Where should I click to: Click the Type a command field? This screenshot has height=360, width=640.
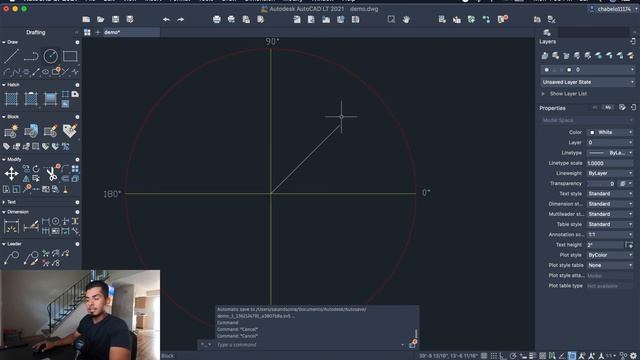[308, 345]
